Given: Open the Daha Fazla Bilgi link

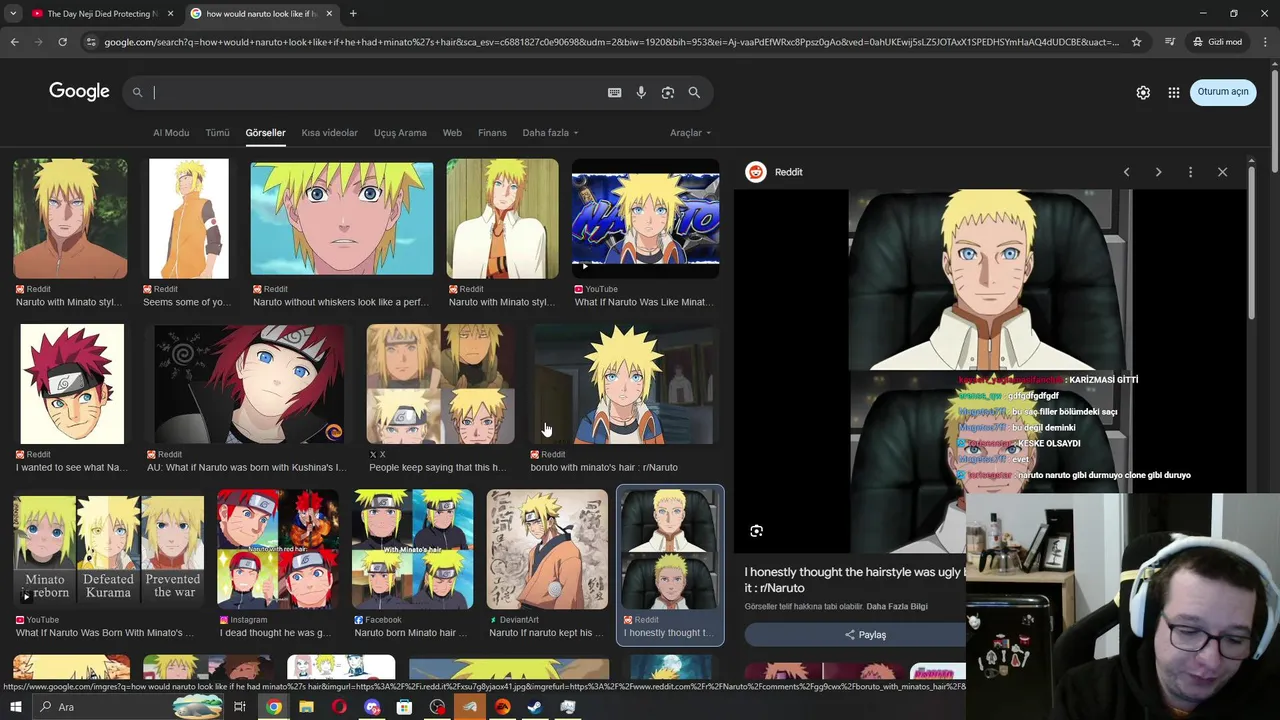Looking at the screenshot, I should click(x=897, y=607).
